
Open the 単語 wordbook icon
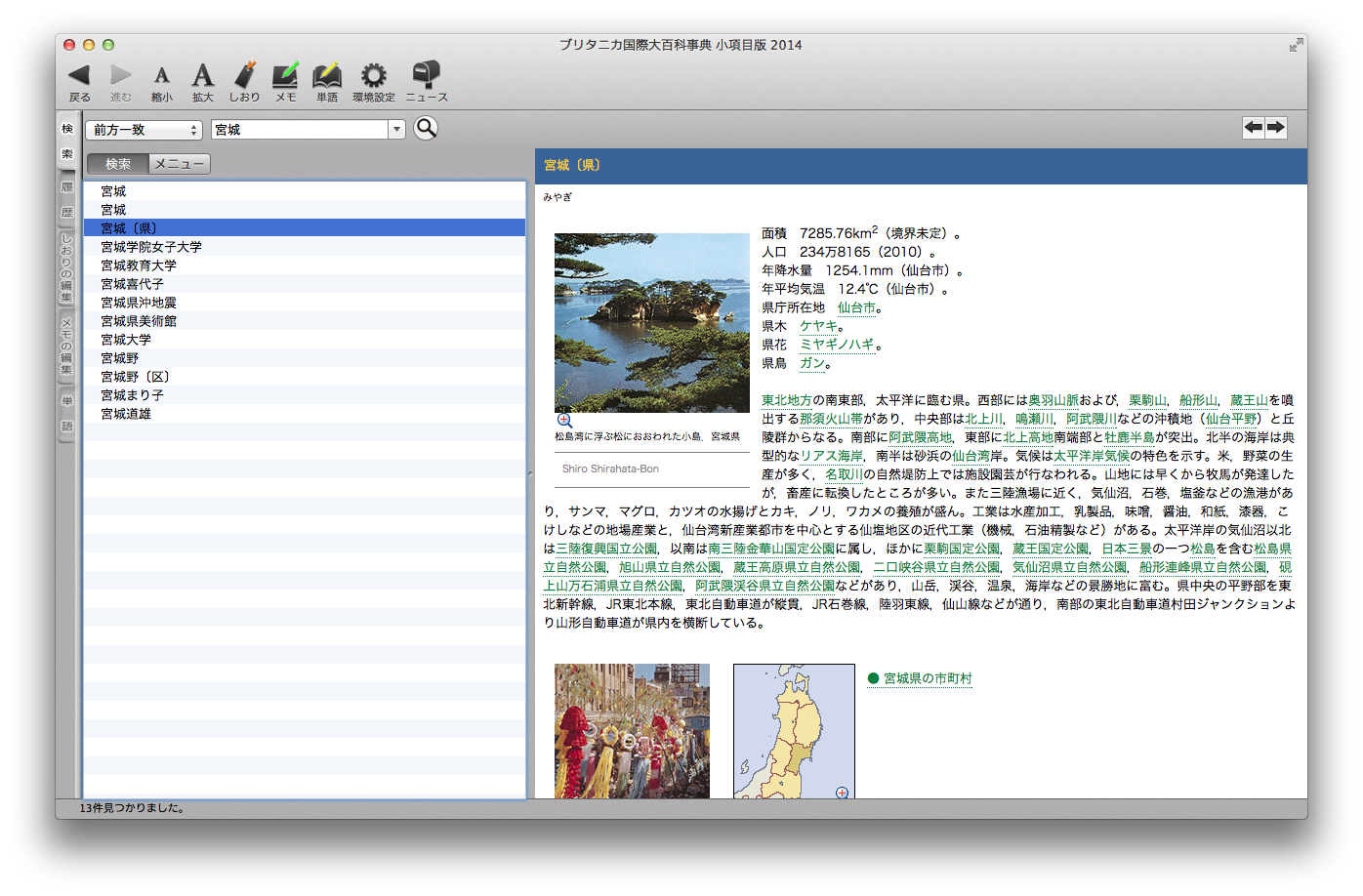click(x=327, y=76)
